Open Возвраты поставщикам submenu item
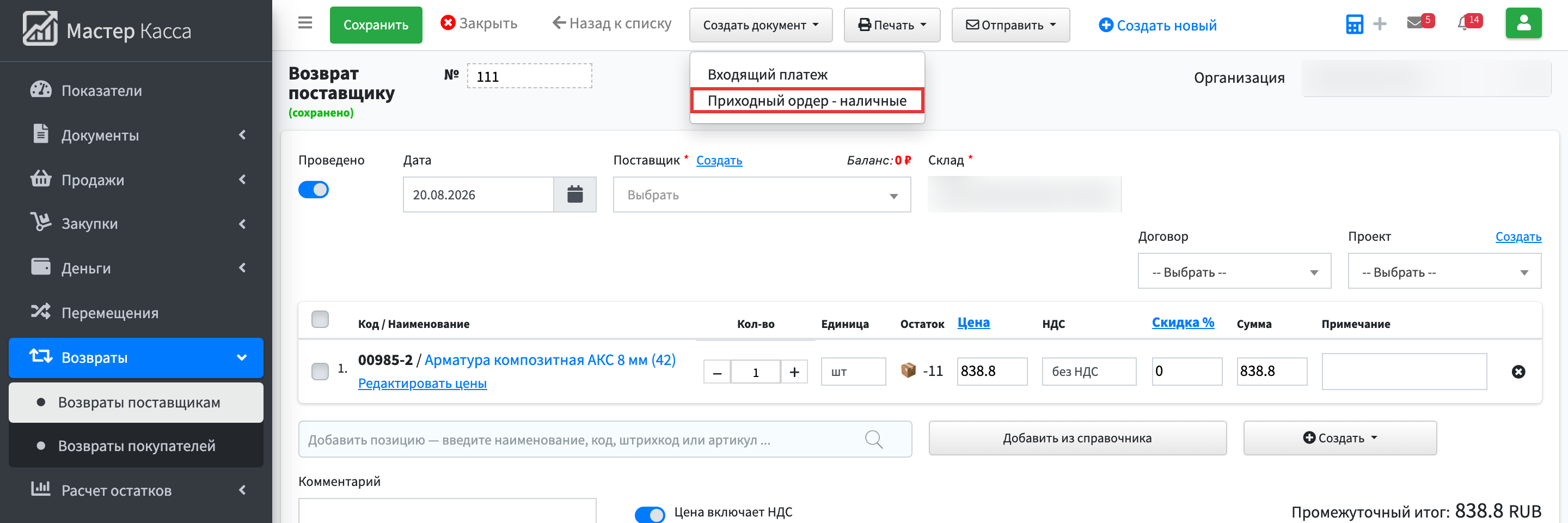This screenshot has width=1568, height=523. click(136, 403)
